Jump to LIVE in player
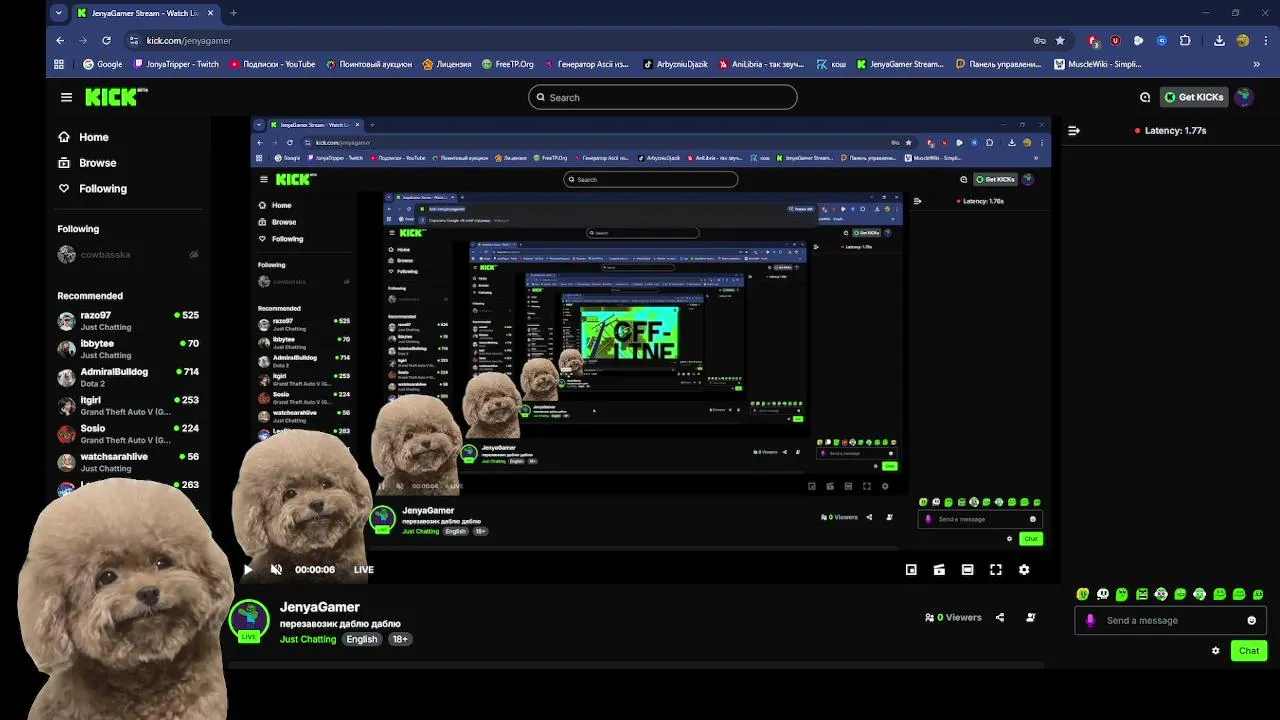This screenshot has height=720, width=1280. [363, 569]
